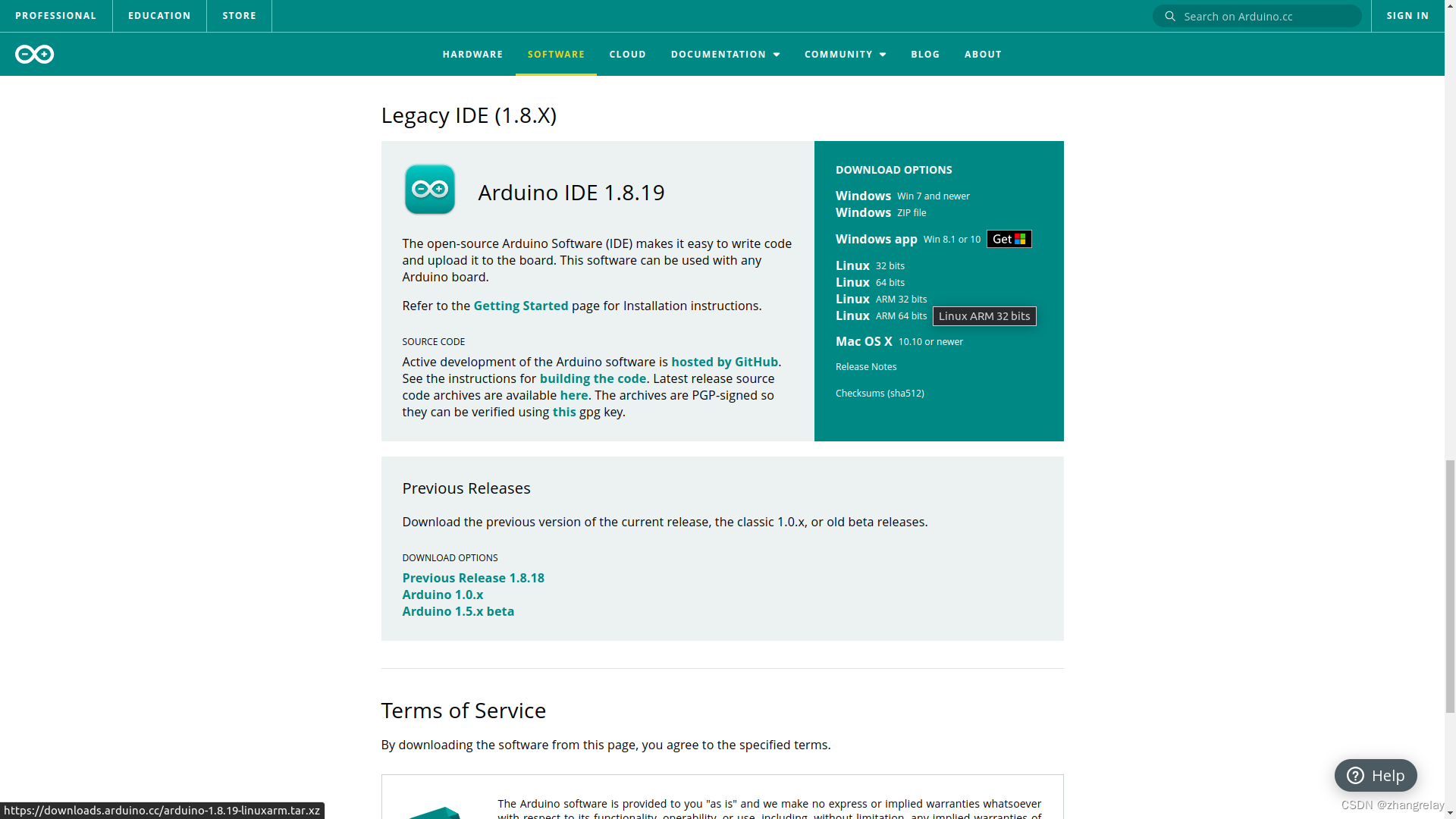Click the Arduino IDE 1.8.19 app icon
Image resolution: width=1456 pixels, height=819 pixels.
[429, 190]
